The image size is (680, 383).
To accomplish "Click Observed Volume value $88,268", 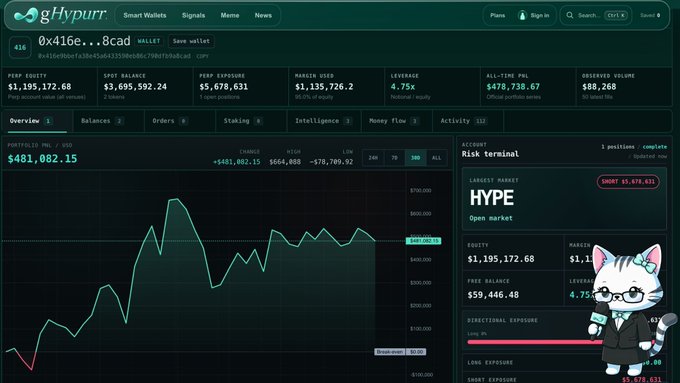I will (x=599, y=87).
